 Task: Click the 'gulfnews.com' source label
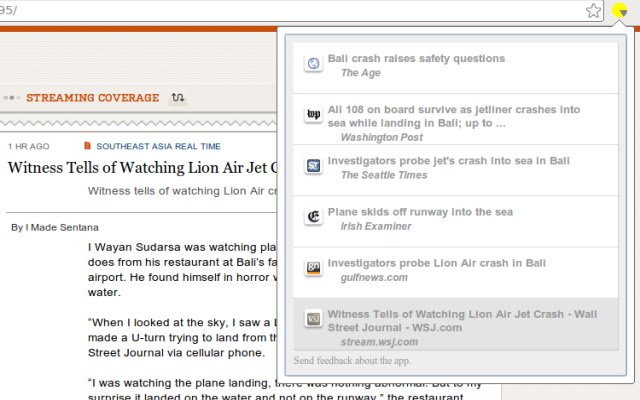pyautogui.click(x=374, y=278)
